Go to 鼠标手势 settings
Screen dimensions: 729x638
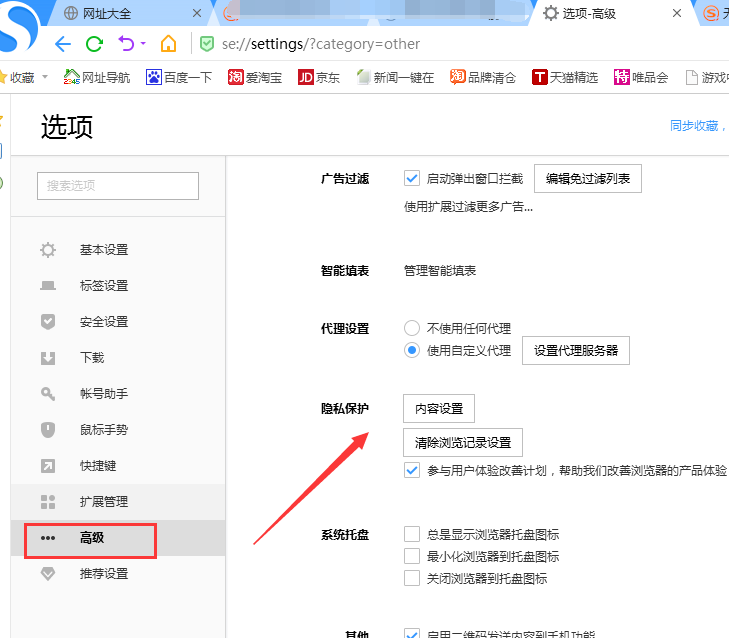103,430
